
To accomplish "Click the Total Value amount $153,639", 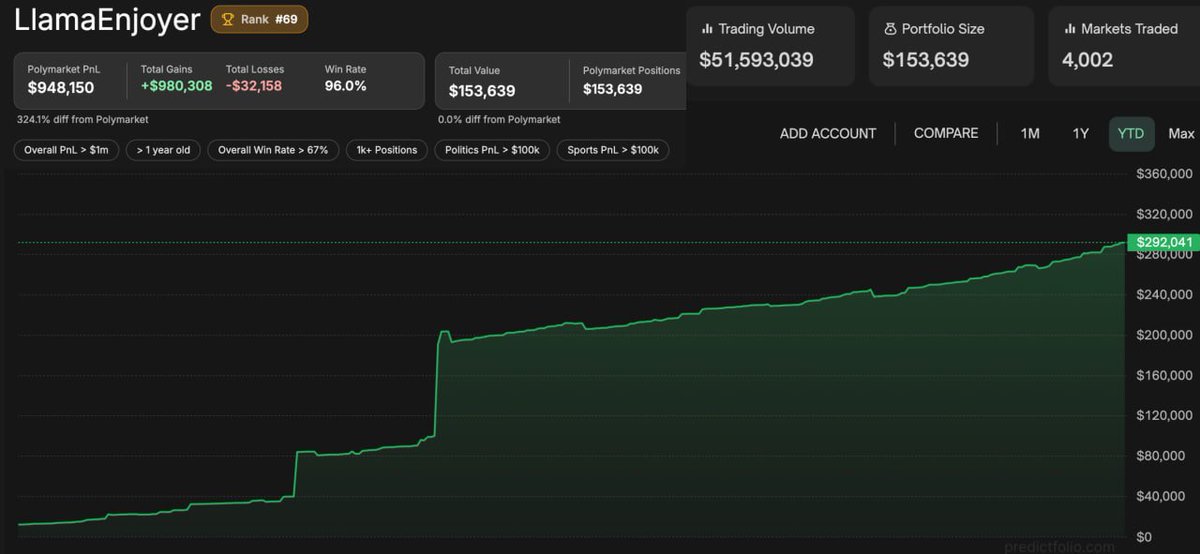I will coord(482,90).
